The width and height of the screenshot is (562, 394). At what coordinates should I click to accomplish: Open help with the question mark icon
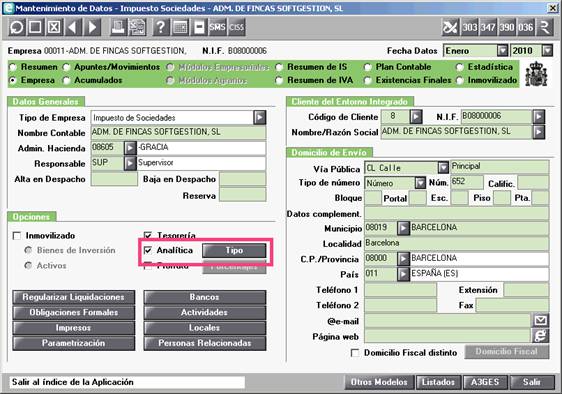click(161, 27)
